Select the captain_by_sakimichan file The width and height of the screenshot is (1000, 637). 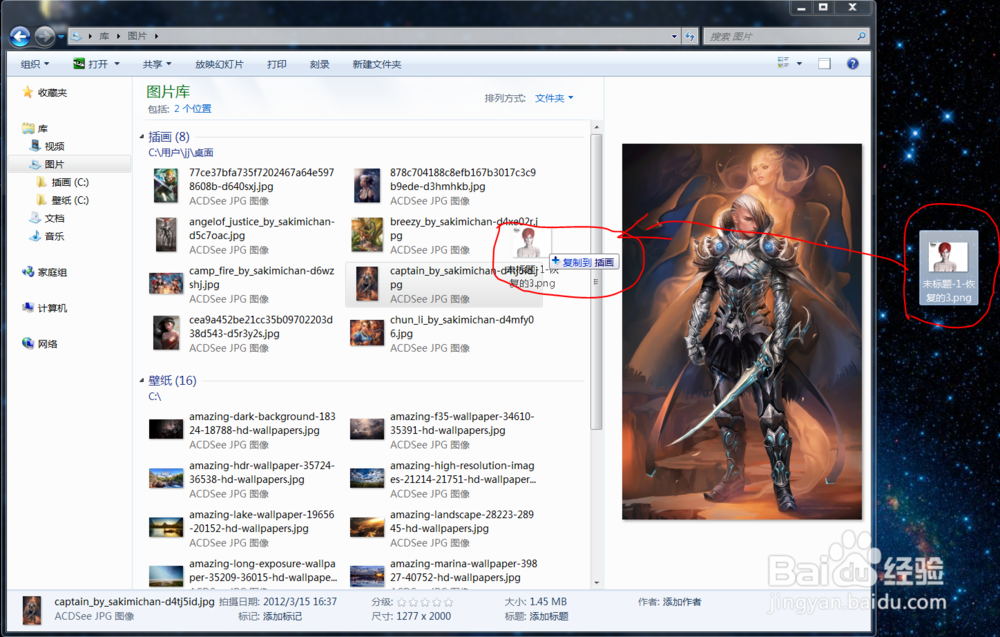coord(444,284)
